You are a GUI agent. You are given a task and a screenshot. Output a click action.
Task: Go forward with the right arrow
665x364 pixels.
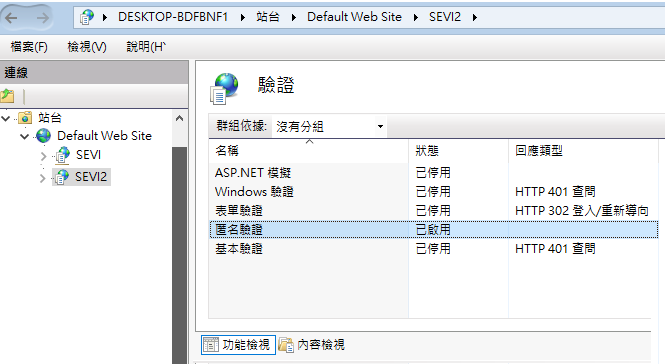[x=42, y=17]
